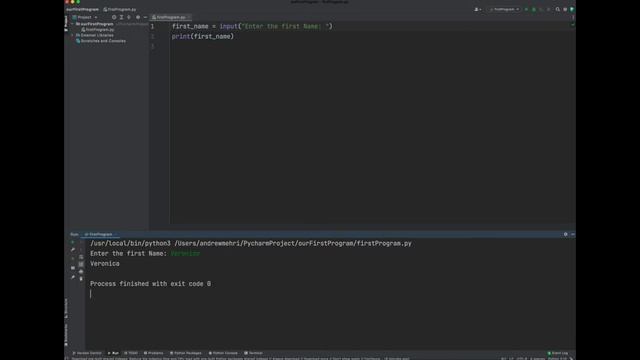640x360 pixels.
Task: Click the first code line with input()
Action: pyautogui.click(x=252, y=26)
